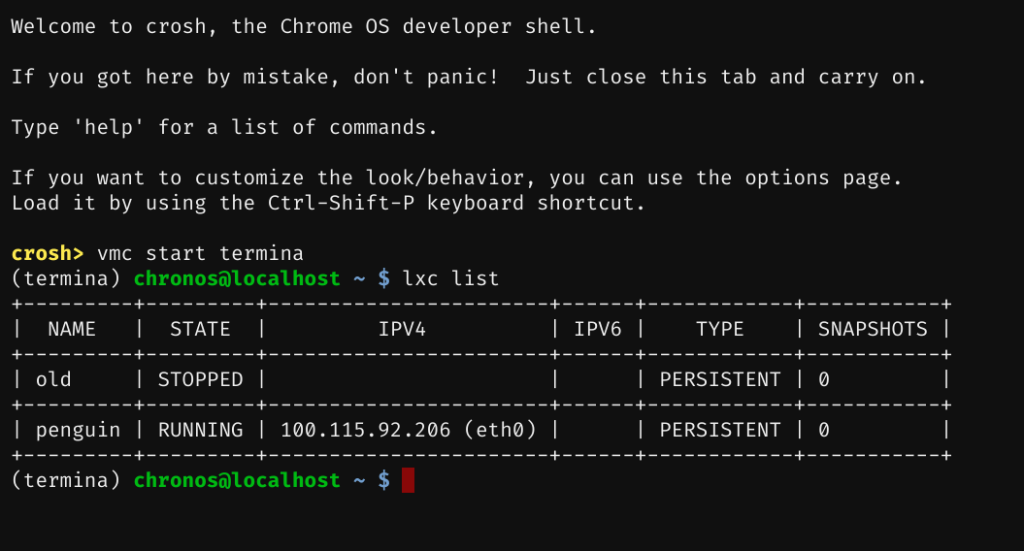The image size is (1024, 551).
Task: Click the IPV4 column header
Action: coord(402,329)
